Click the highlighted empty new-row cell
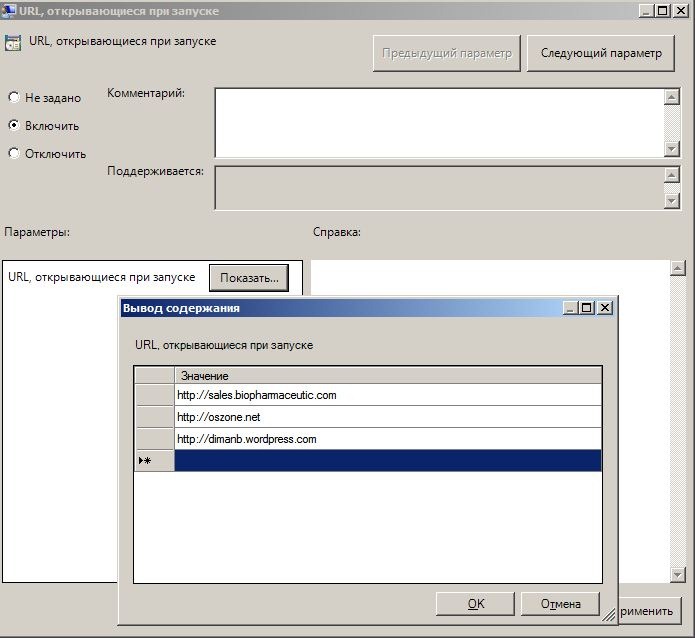Screen dimensions: 695x638 coord(388,460)
